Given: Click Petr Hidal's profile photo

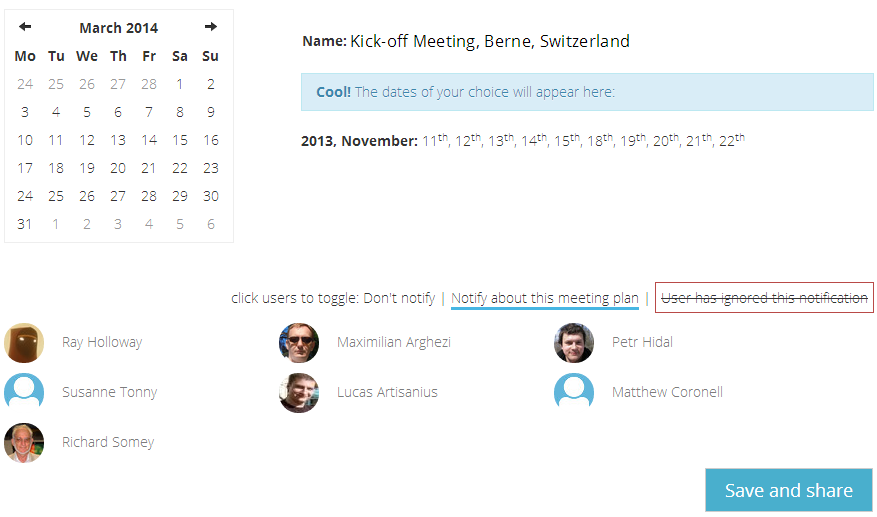Looking at the screenshot, I should pyautogui.click(x=574, y=343).
